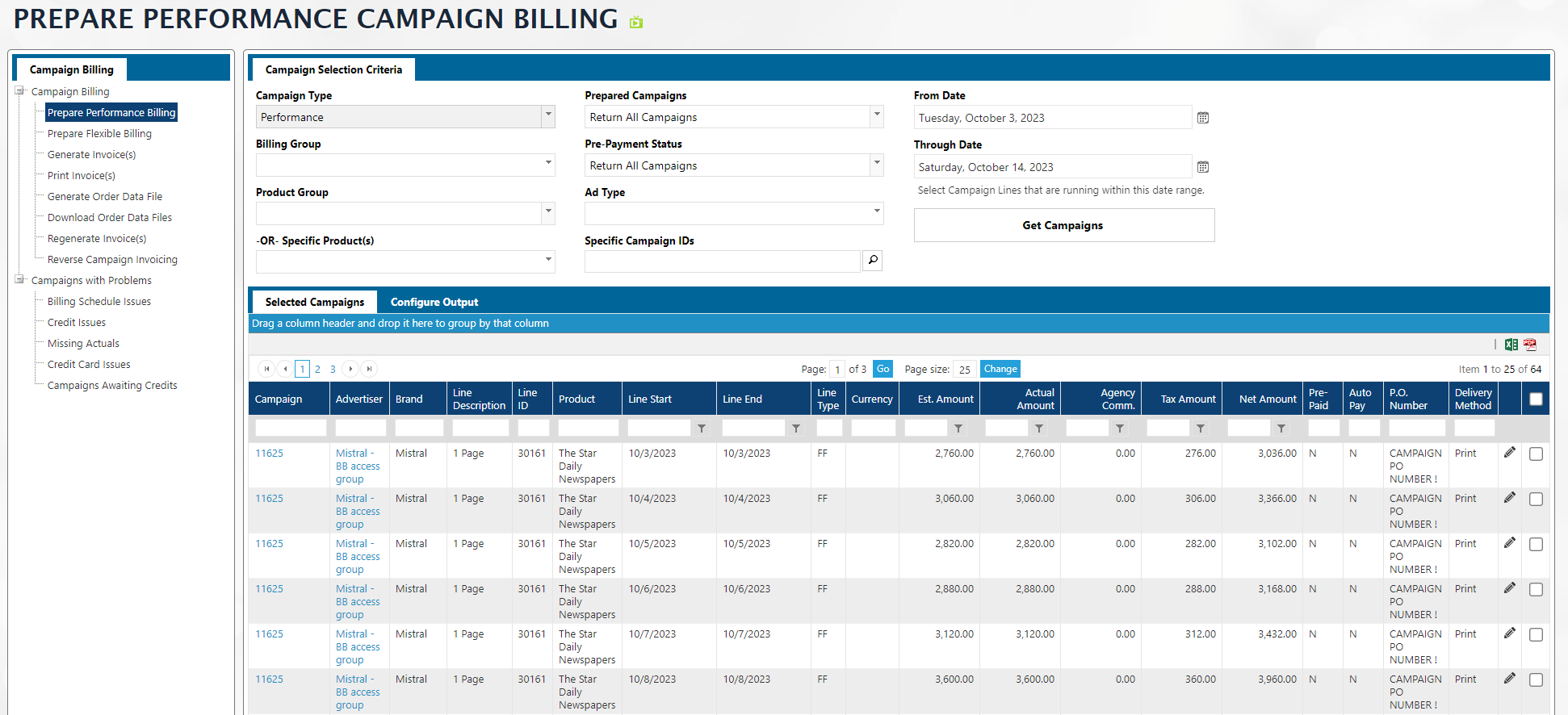Edit the line starting 10/3/2023 with pencil icon
The height and width of the screenshot is (715, 1568).
point(1509,453)
